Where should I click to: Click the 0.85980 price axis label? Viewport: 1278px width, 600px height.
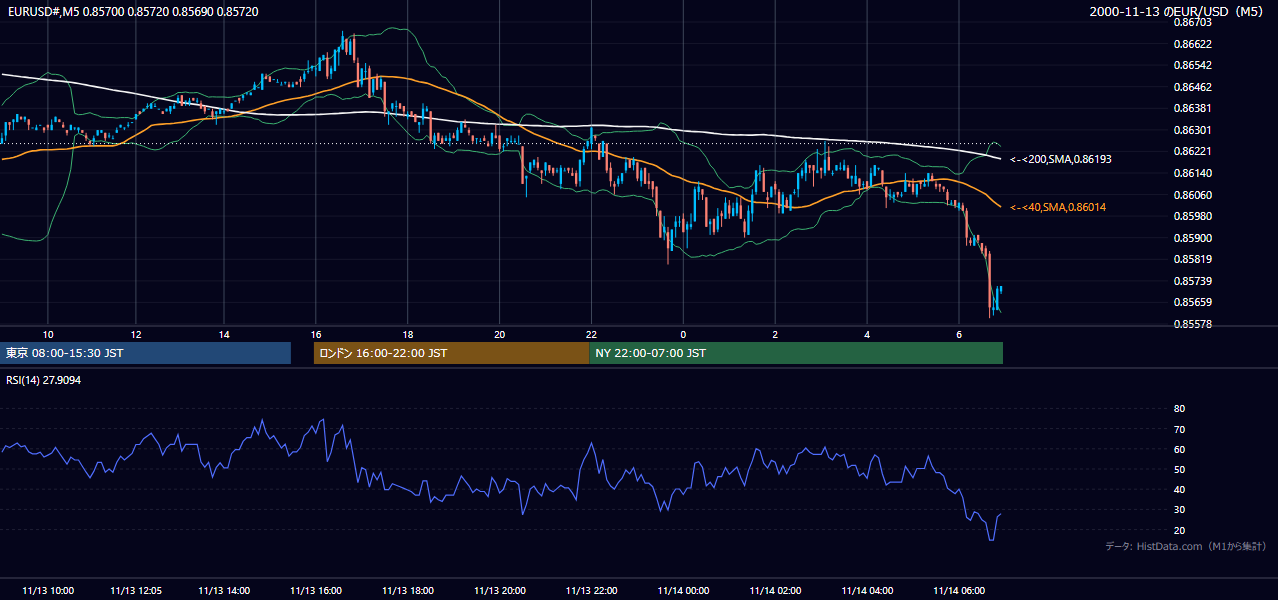pyautogui.click(x=1192, y=216)
